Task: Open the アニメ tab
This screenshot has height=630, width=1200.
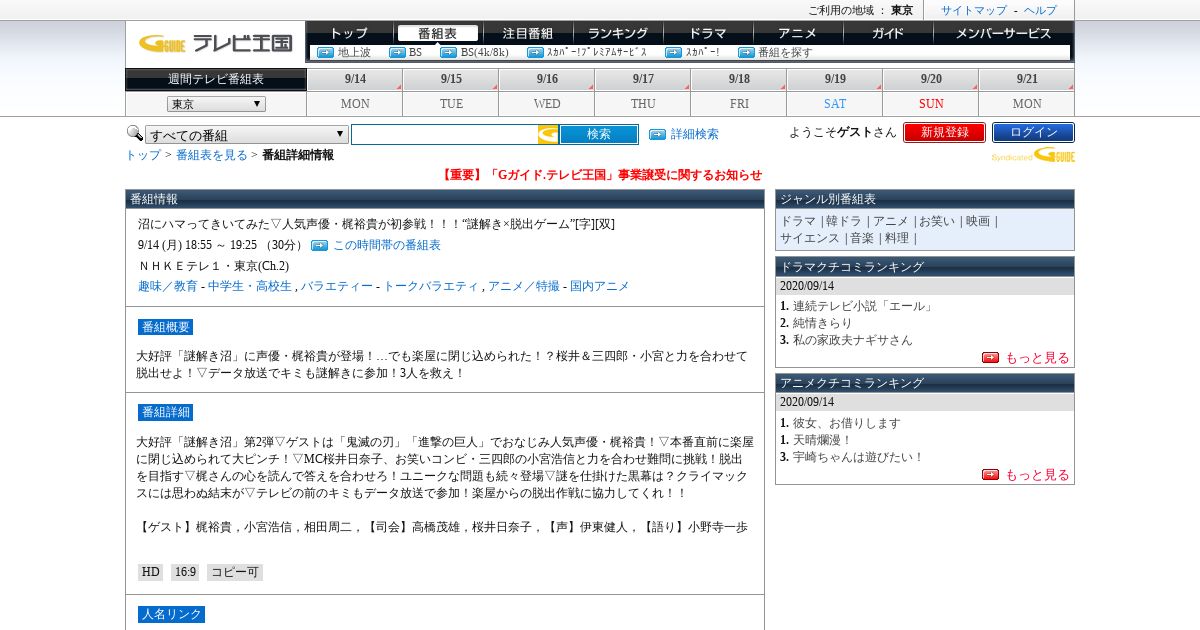Action: point(798,33)
